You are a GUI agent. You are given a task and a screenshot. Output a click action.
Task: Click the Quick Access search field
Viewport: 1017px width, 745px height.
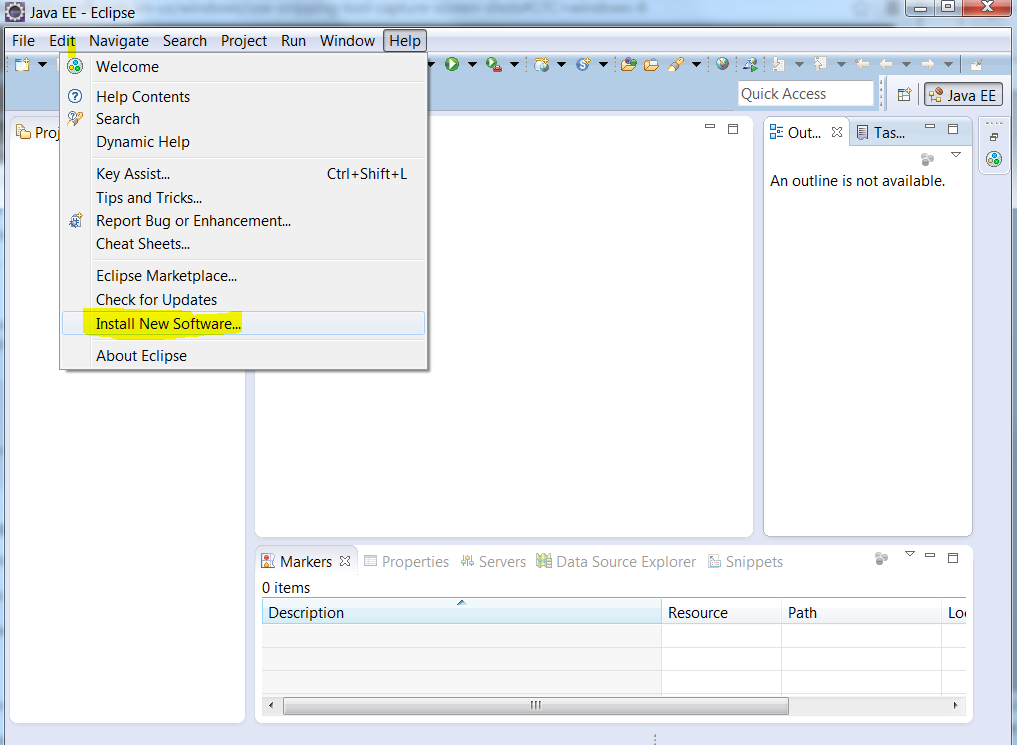806,94
